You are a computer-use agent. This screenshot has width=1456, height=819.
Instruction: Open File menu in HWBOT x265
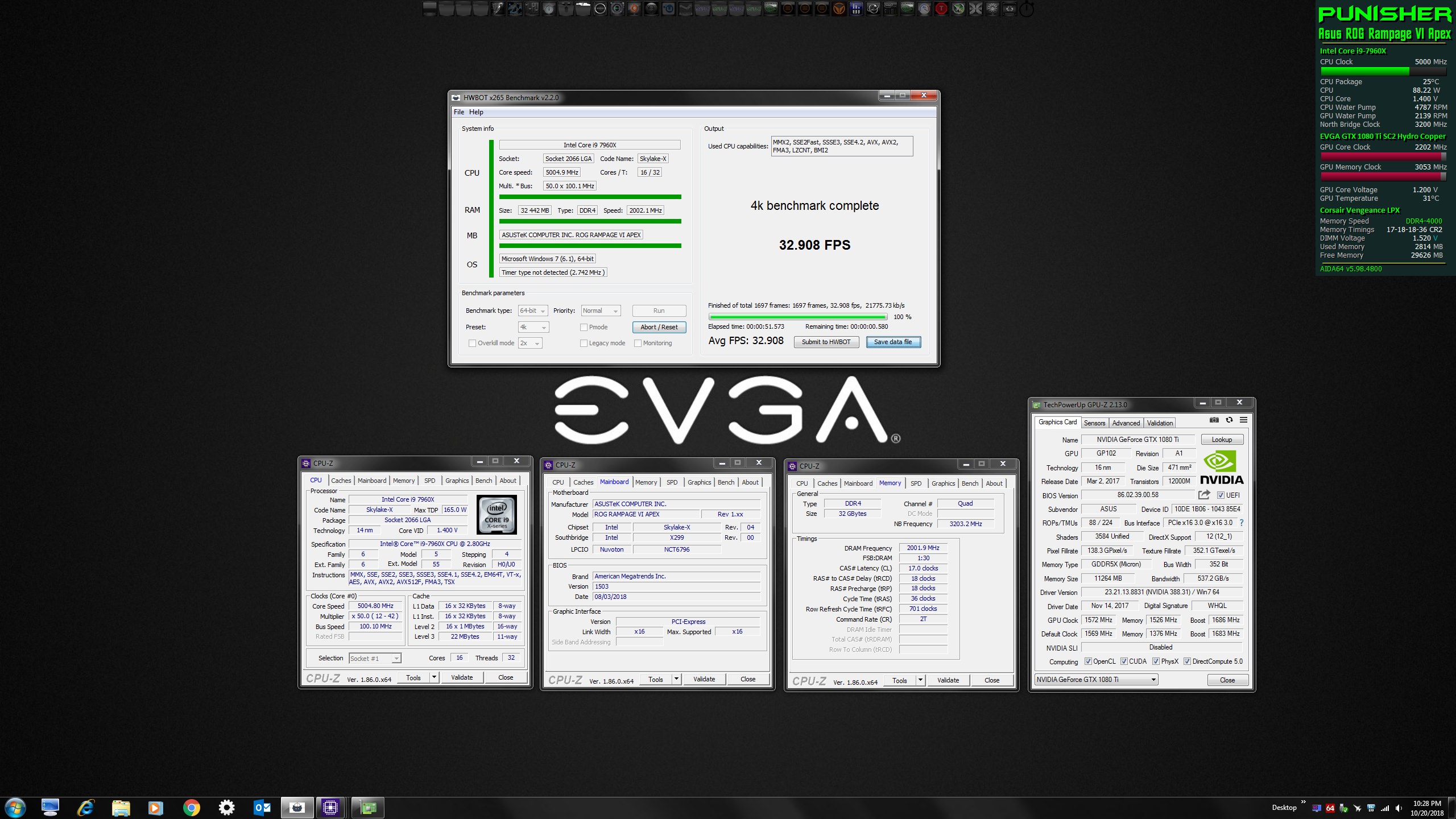tap(459, 112)
